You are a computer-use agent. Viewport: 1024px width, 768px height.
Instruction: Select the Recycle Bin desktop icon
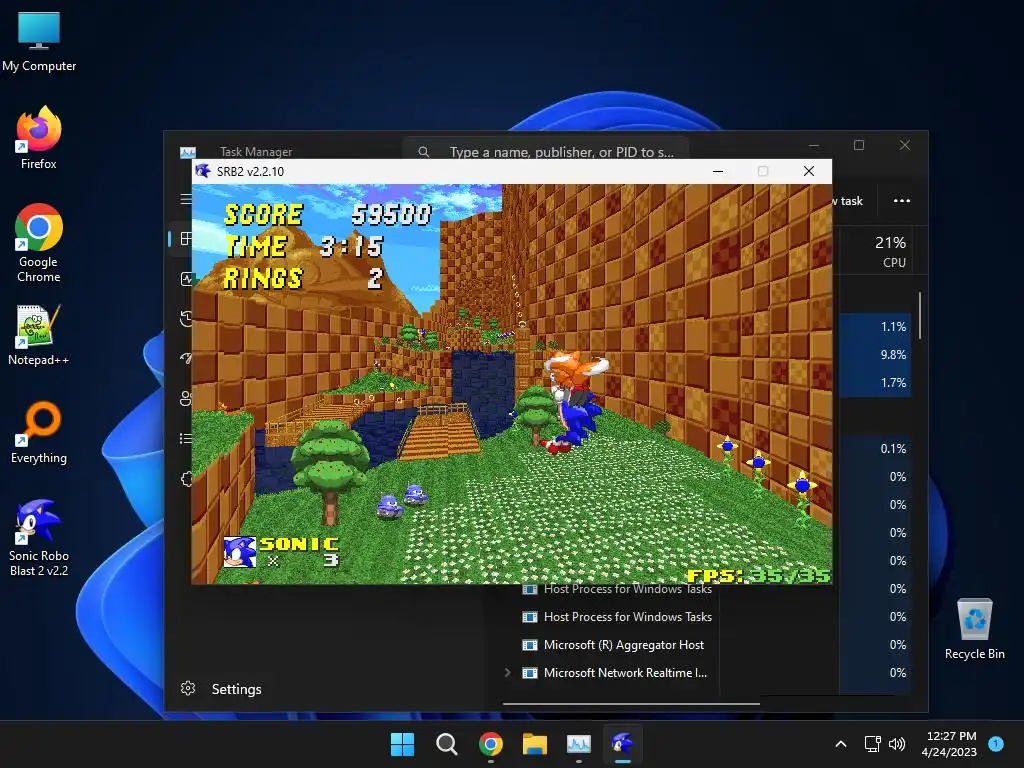(974, 628)
